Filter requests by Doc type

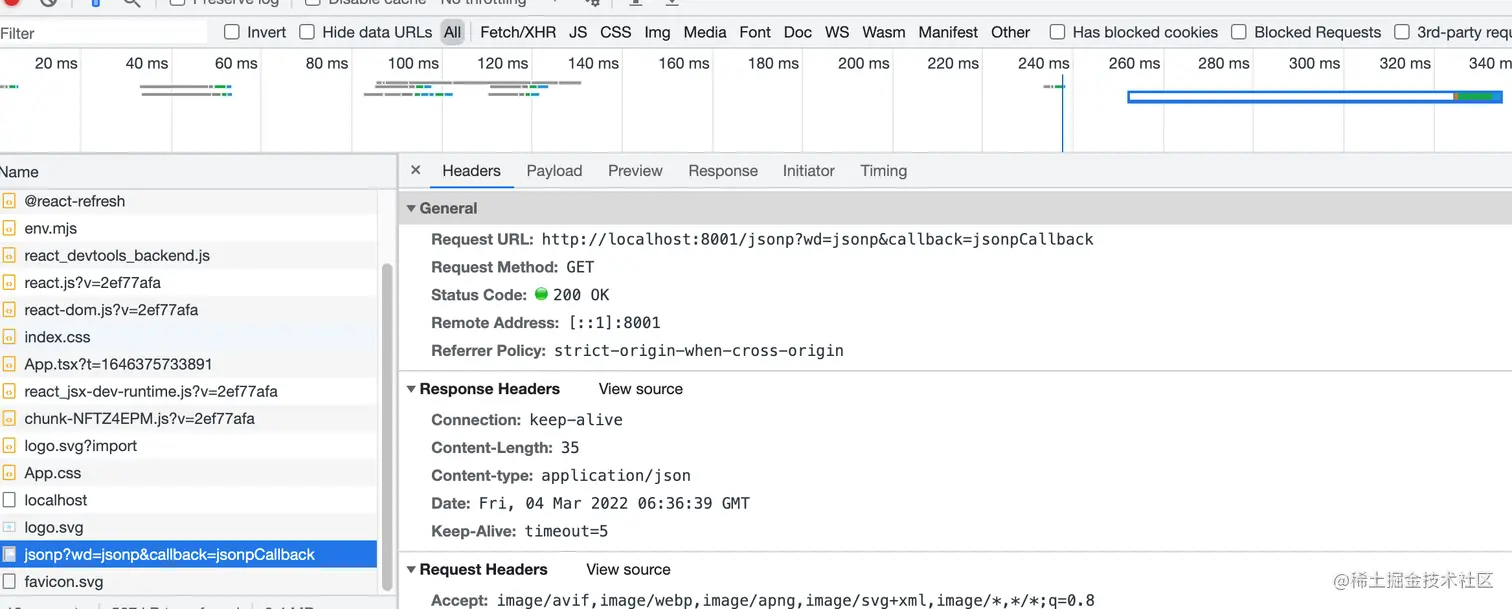(x=798, y=32)
